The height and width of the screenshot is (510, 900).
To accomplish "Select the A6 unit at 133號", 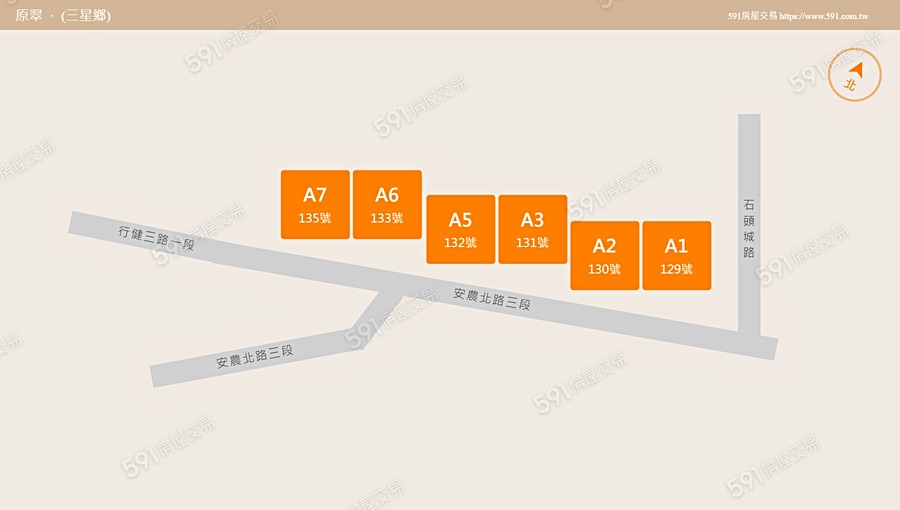I will coord(387,204).
